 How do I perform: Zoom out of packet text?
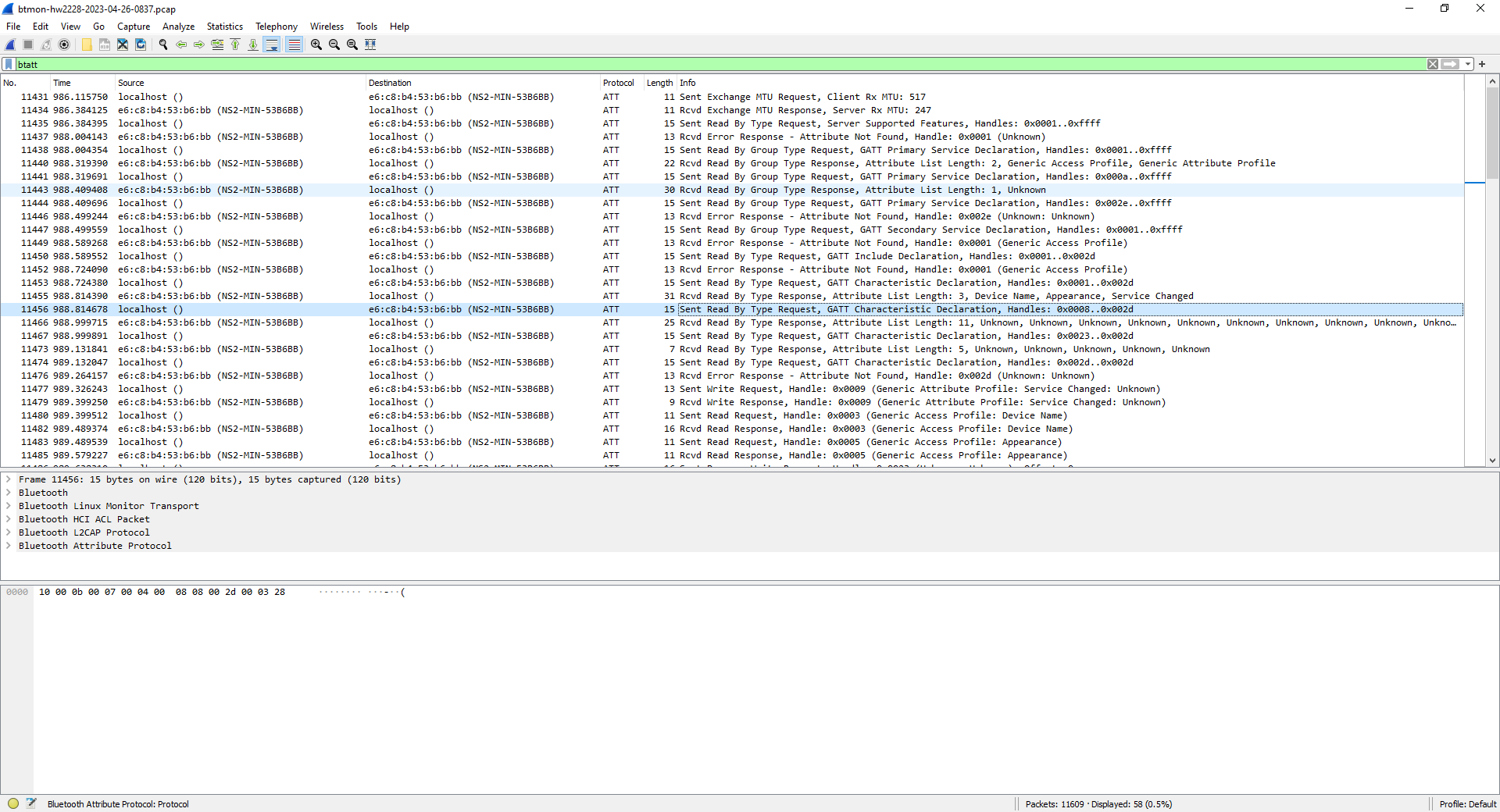pyautogui.click(x=334, y=45)
